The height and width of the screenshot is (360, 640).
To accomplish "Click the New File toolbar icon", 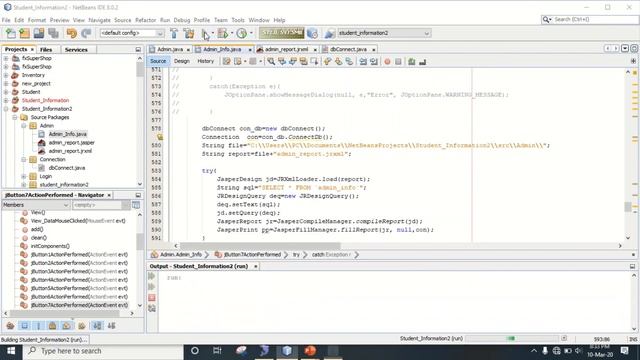I will pyautogui.click(x=11, y=33).
